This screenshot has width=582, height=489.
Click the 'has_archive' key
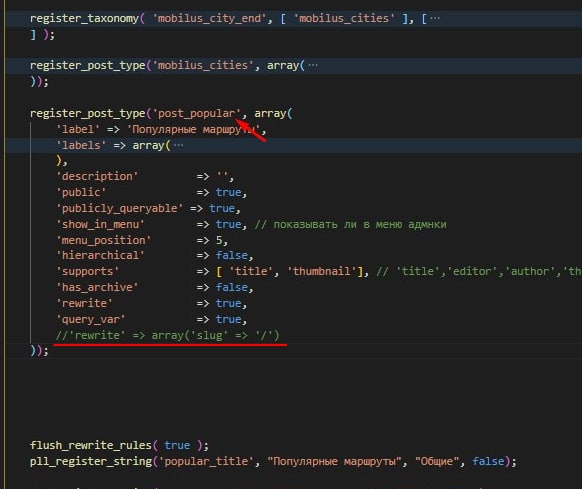97,287
